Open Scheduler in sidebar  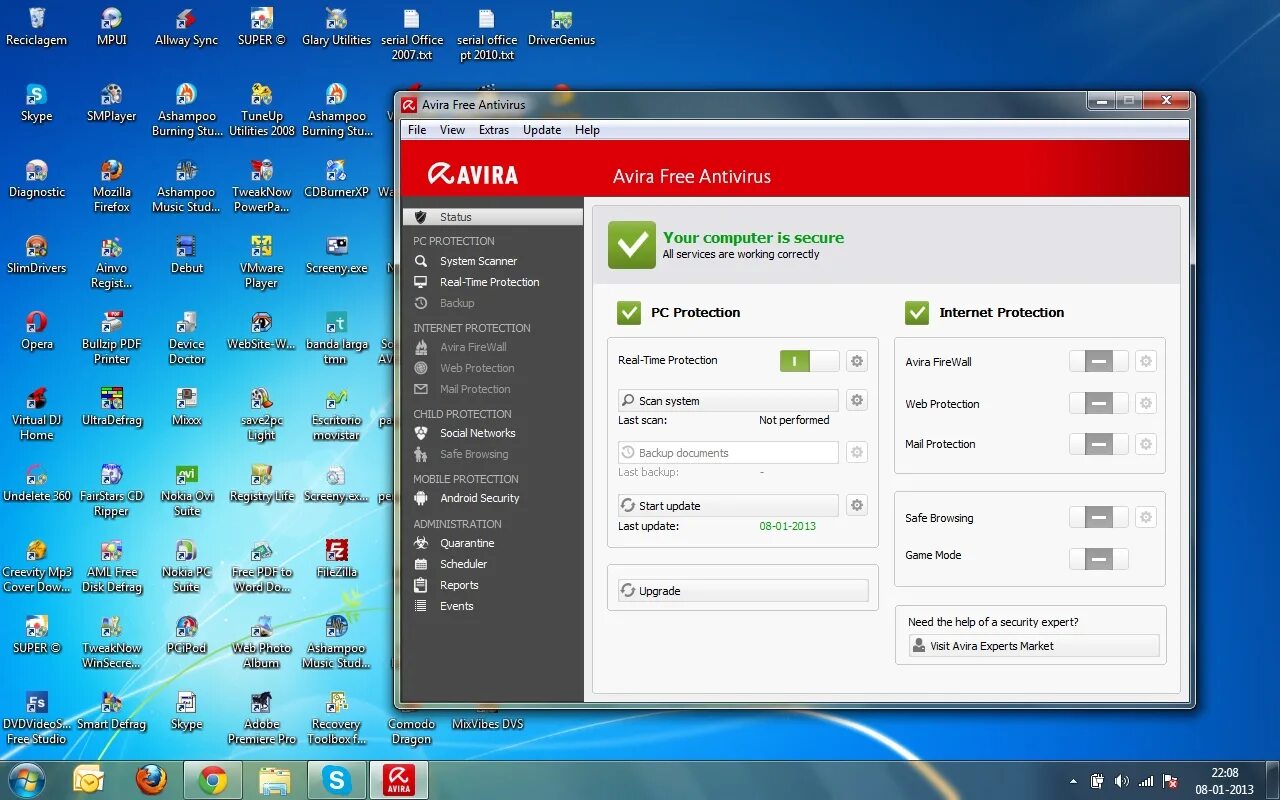click(x=464, y=564)
